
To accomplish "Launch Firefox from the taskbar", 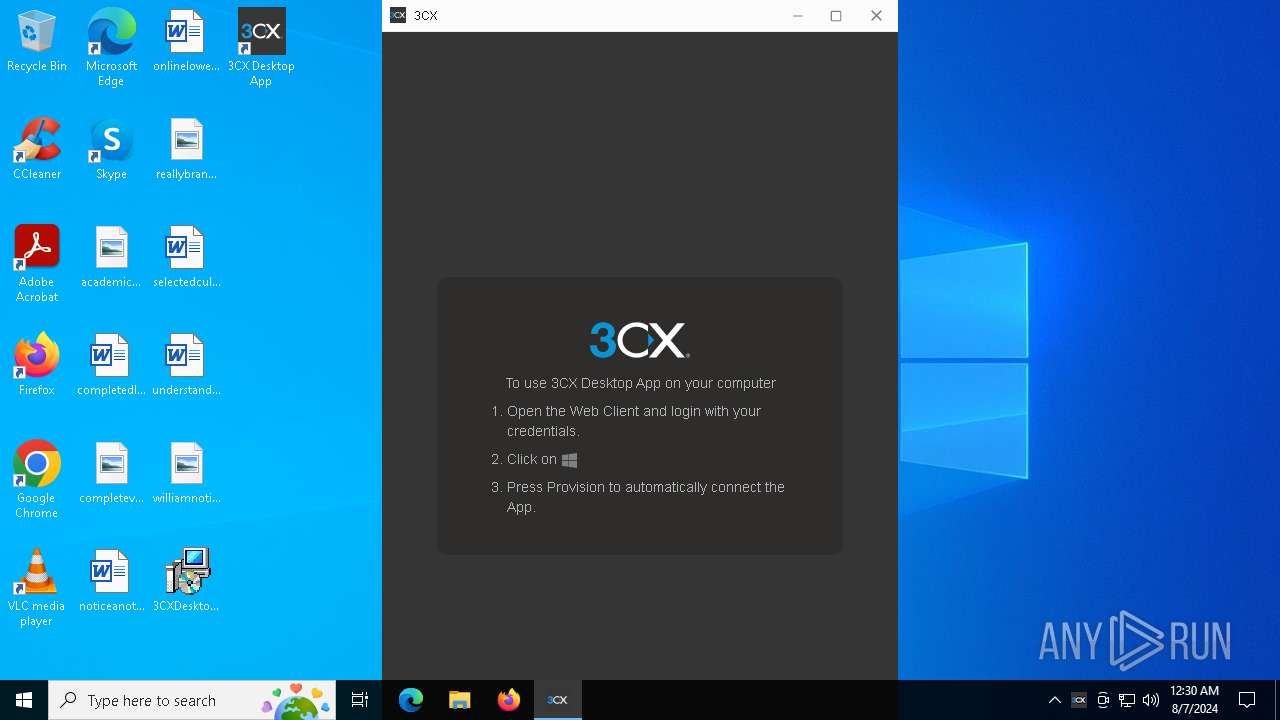I will 509,700.
